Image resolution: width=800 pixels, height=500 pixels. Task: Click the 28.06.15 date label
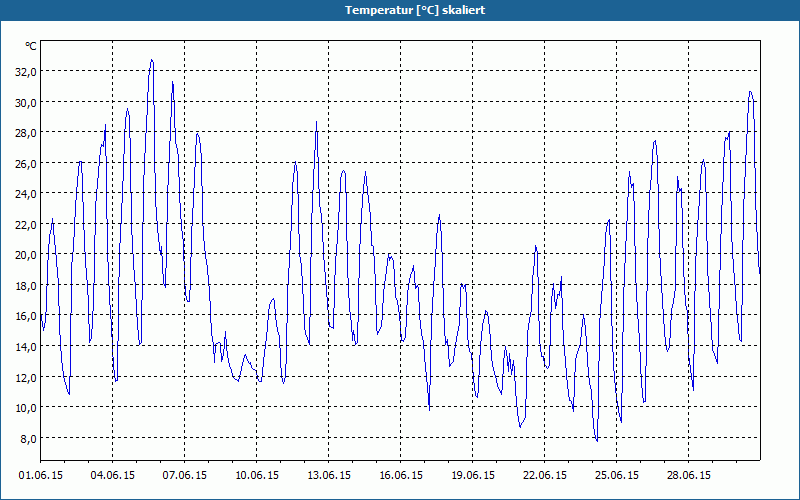pos(688,475)
